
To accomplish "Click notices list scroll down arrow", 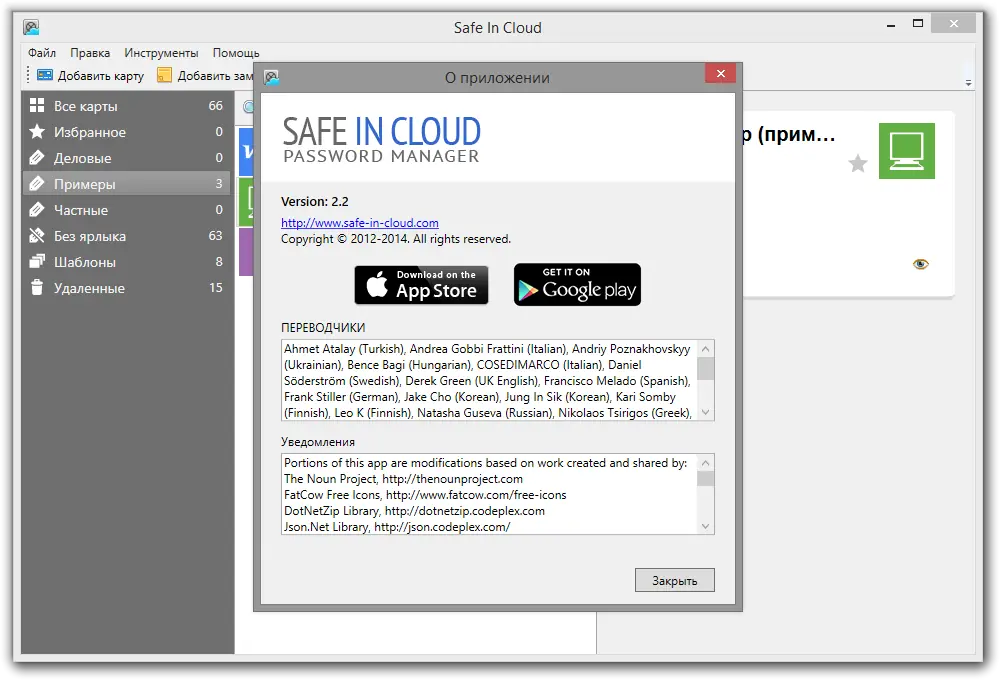I will point(705,526).
